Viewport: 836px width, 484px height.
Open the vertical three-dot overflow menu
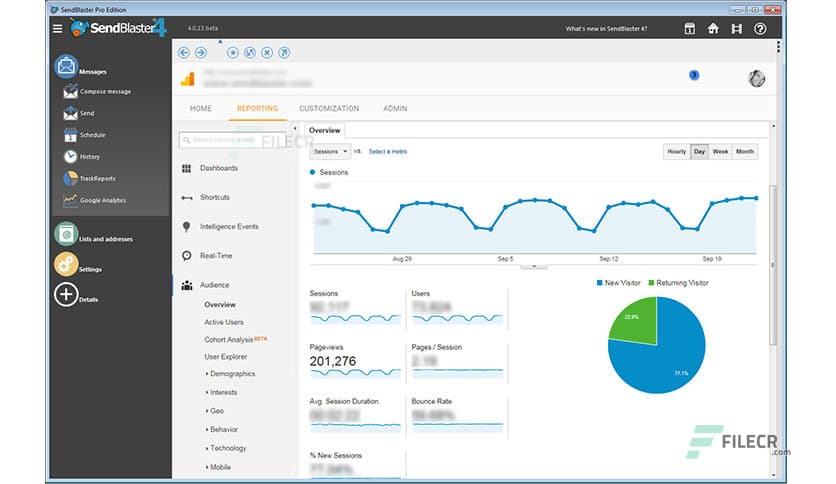coord(778,47)
